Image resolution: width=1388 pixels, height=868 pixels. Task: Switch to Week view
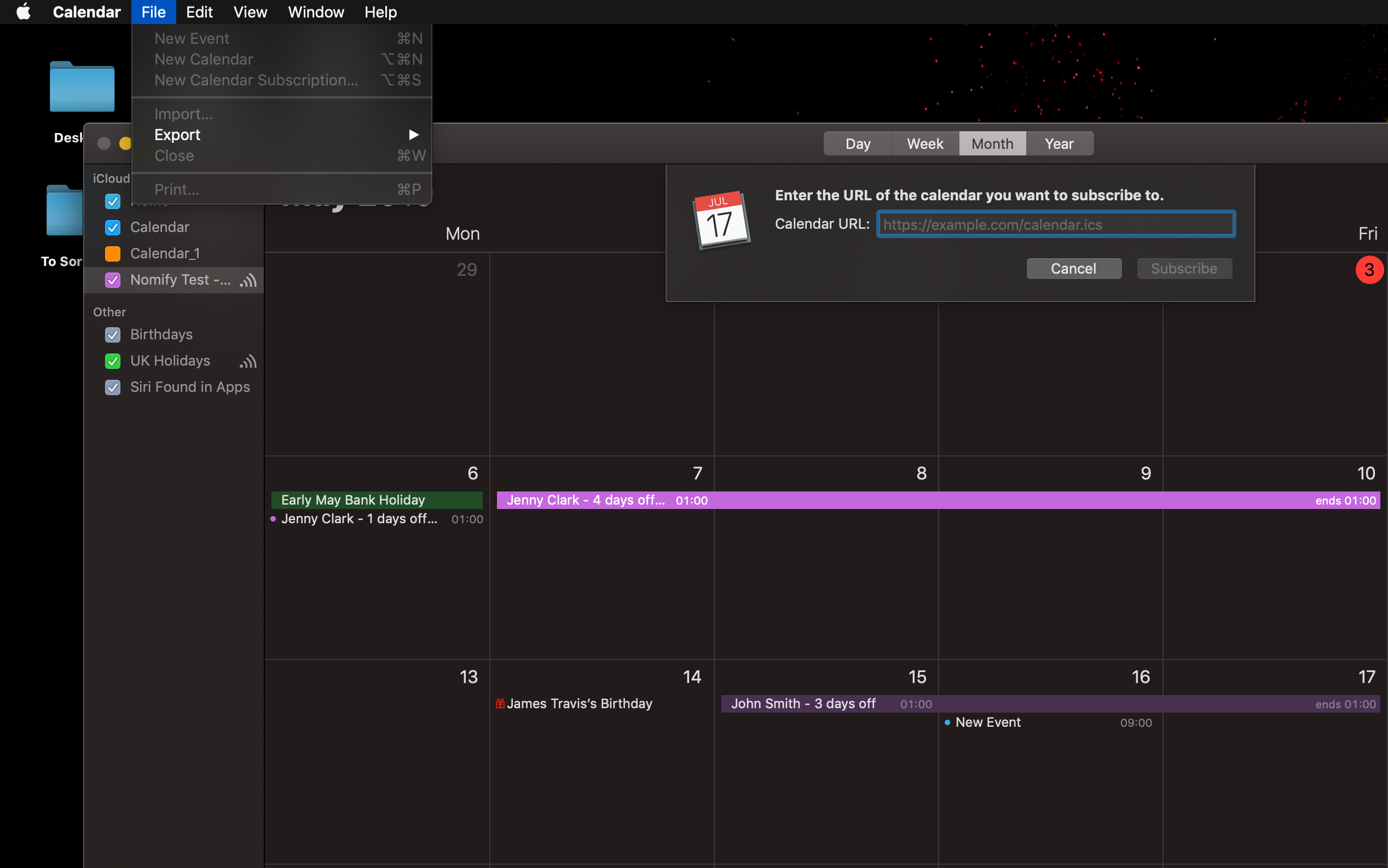(x=925, y=143)
